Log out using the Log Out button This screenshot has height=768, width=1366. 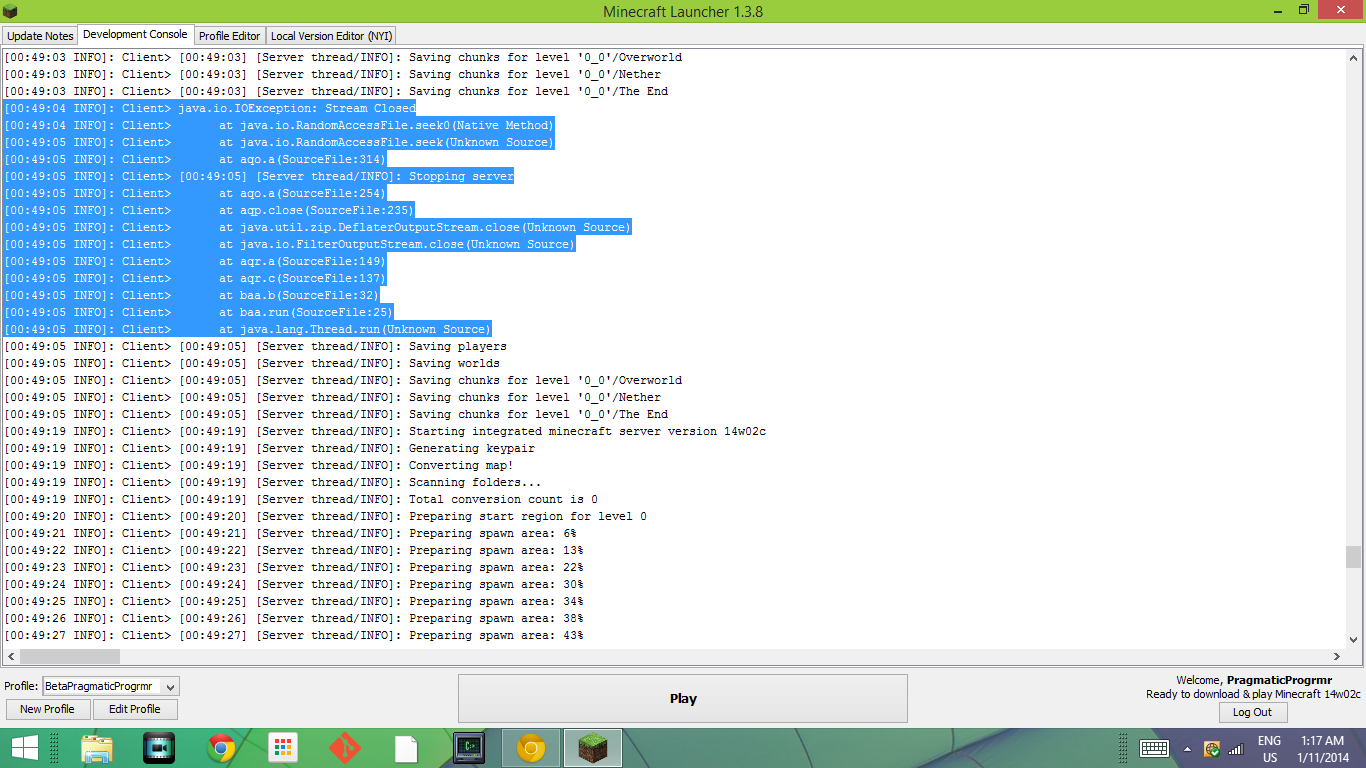[1253, 712]
